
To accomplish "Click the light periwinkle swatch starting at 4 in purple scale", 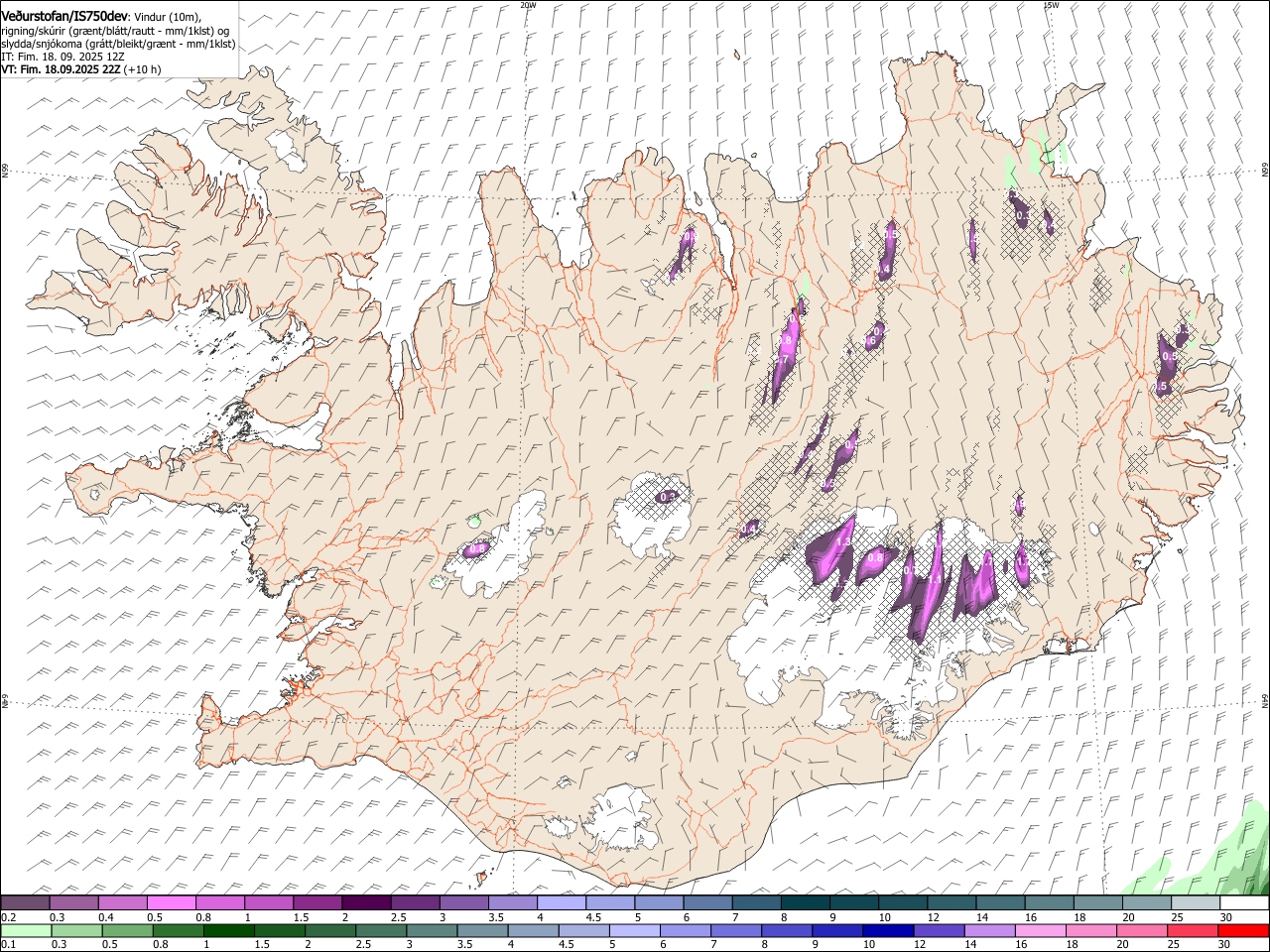I will [x=562, y=902].
